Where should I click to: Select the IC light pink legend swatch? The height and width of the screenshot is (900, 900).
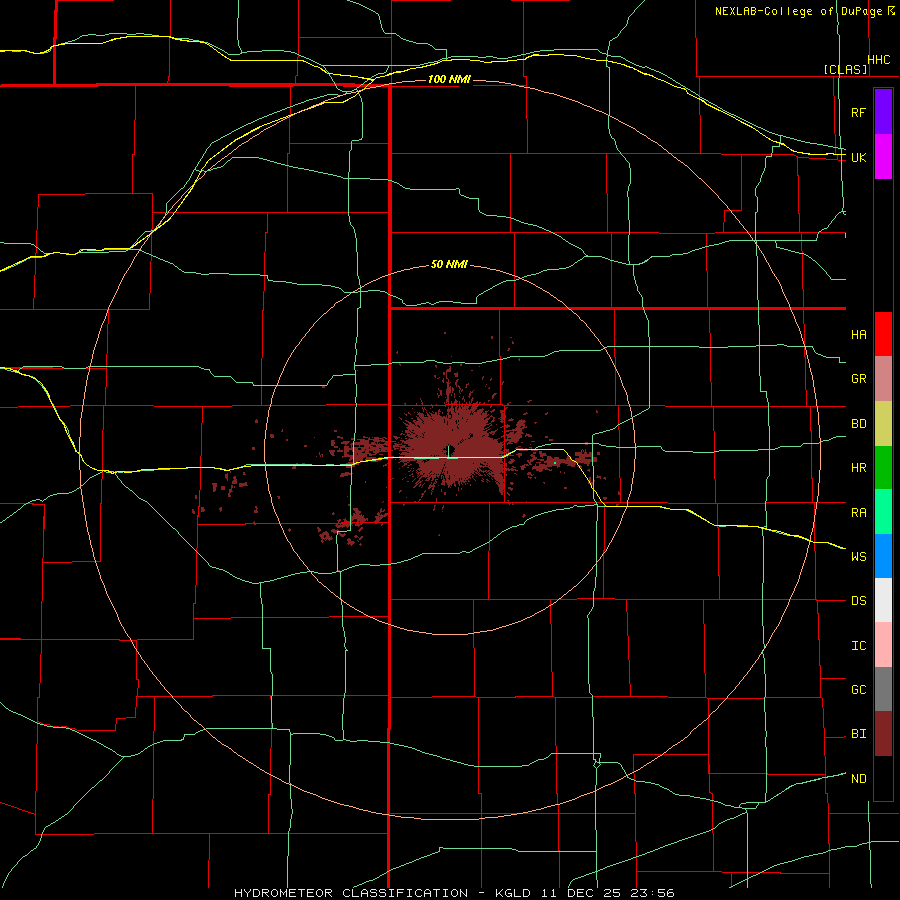point(883,645)
